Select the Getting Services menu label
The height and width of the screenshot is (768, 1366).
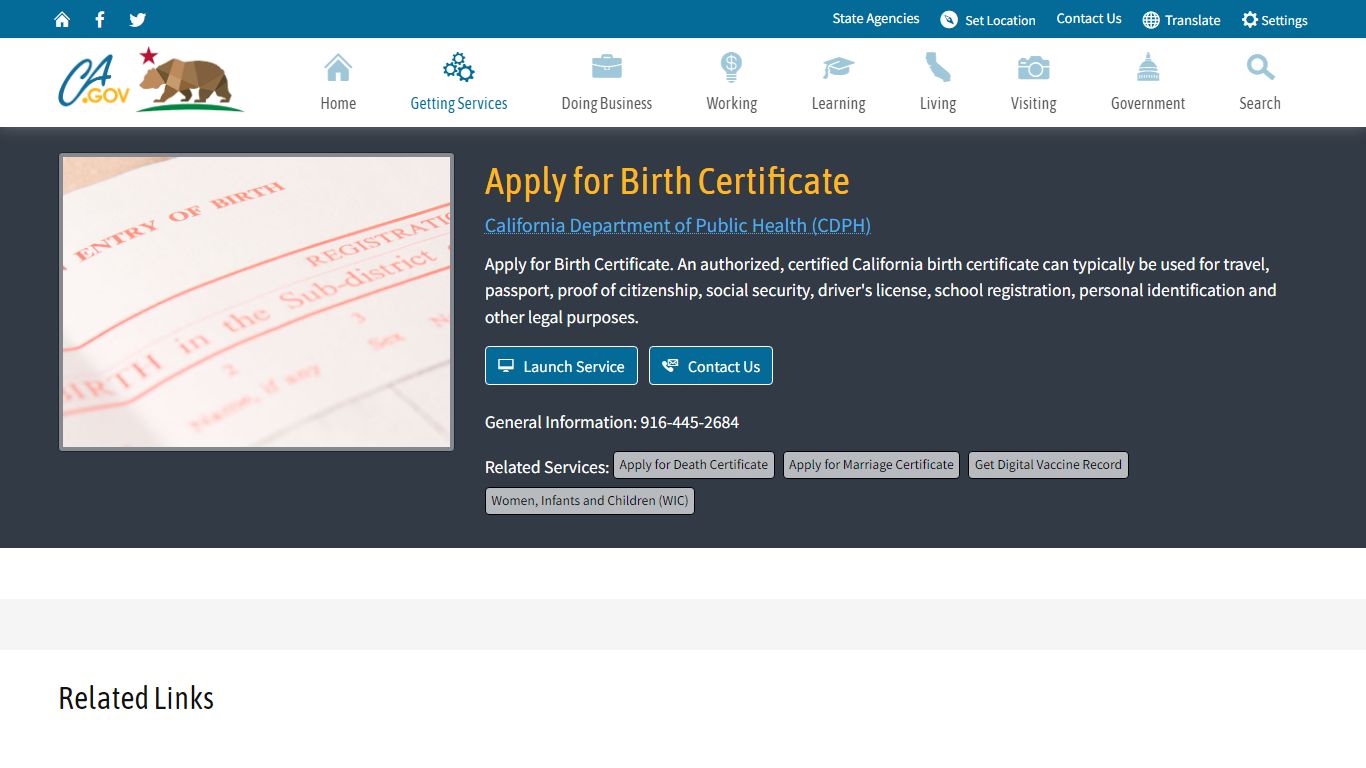459,103
